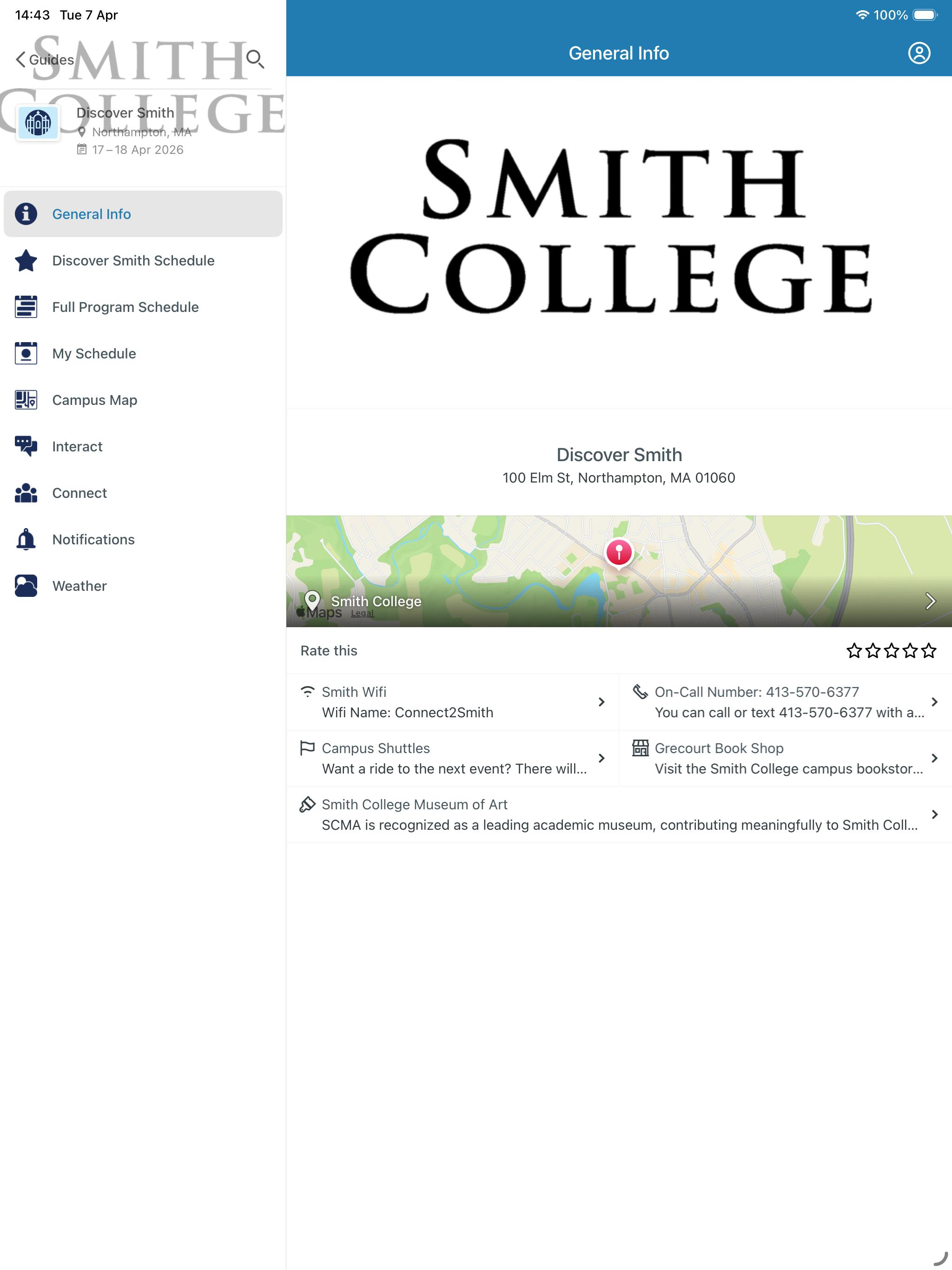The width and height of the screenshot is (952, 1270).
Task: Tap the Campus Map icon
Action: [x=26, y=400]
